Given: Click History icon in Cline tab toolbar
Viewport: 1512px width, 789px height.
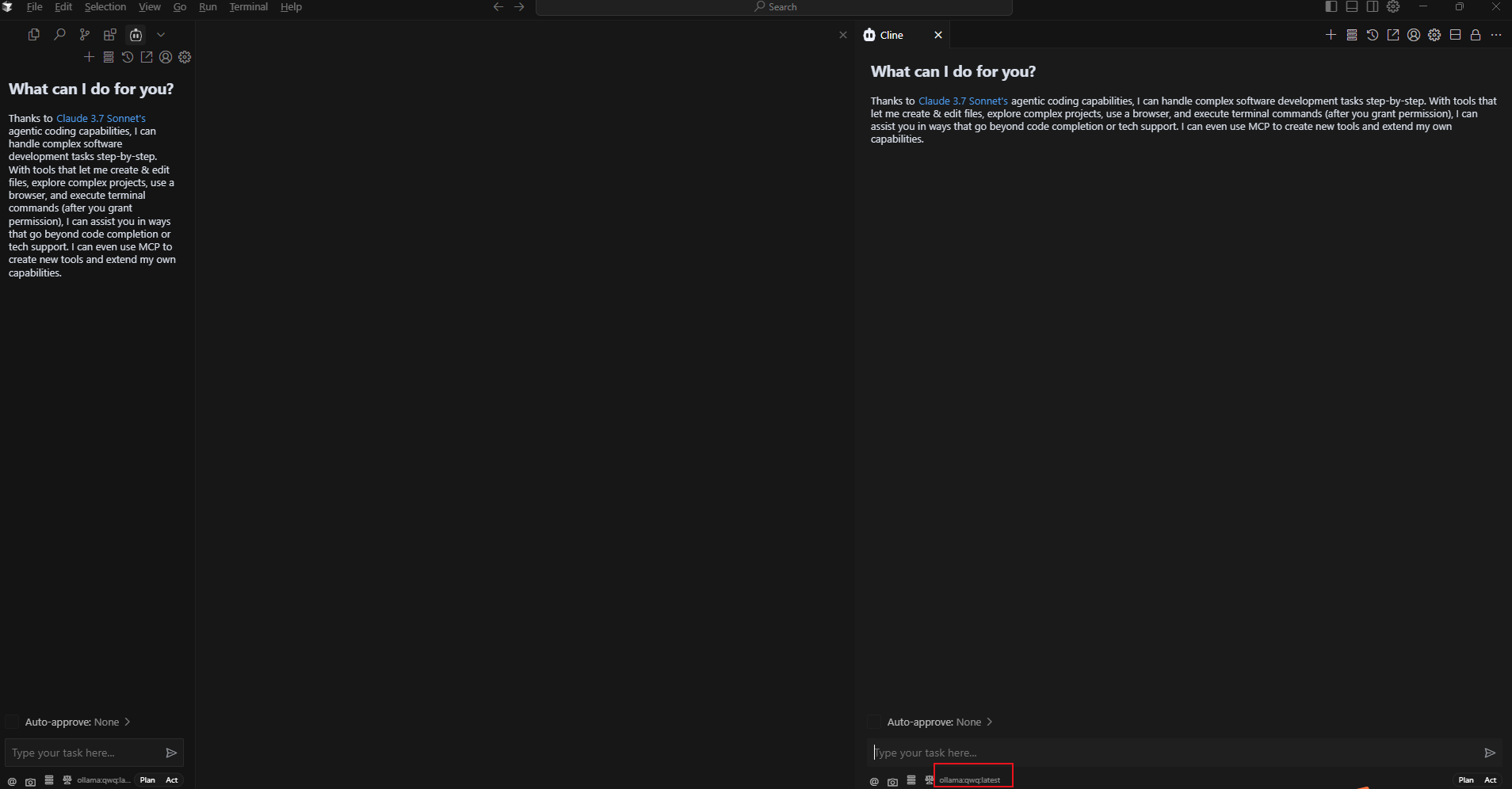Looking at the screenshot, I should pos(1373,35).
